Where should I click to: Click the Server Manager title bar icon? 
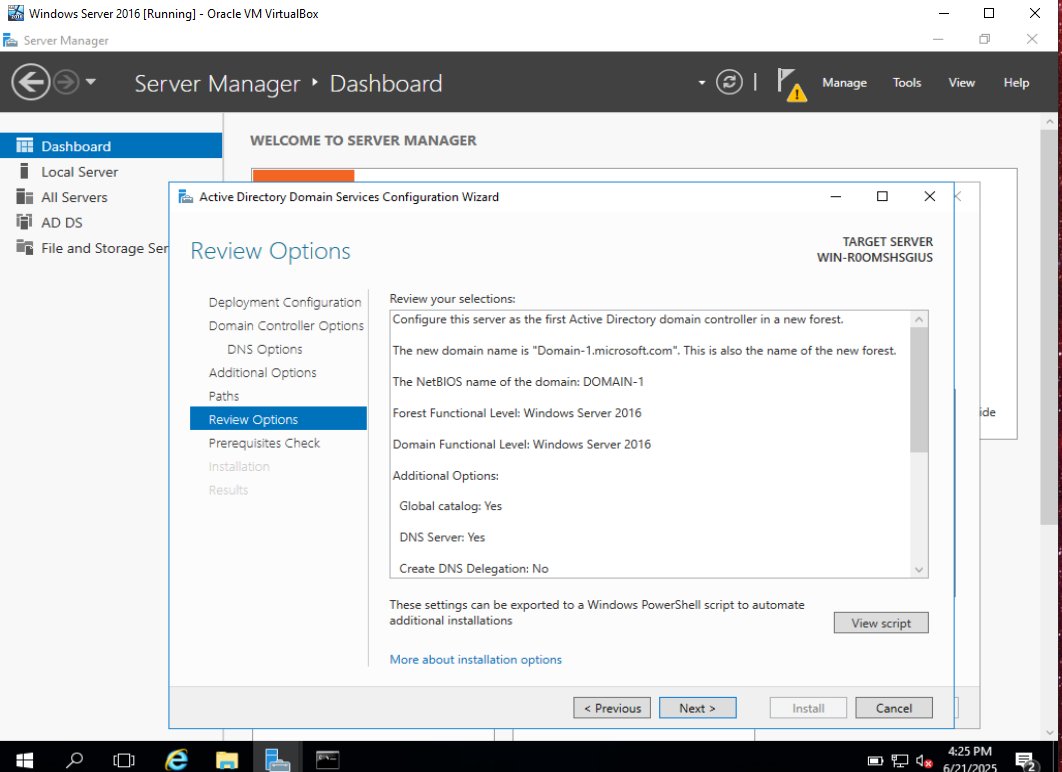(x=10, y=41)
